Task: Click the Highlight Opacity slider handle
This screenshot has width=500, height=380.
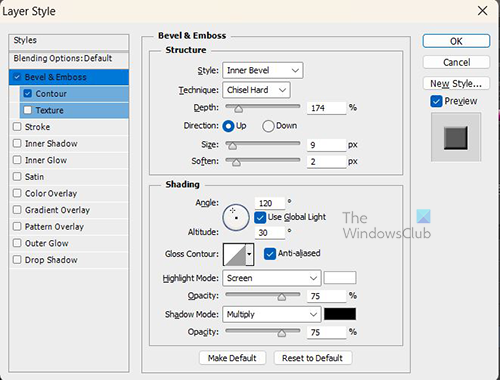Action: pyautogui.click(x=282, y=297)
